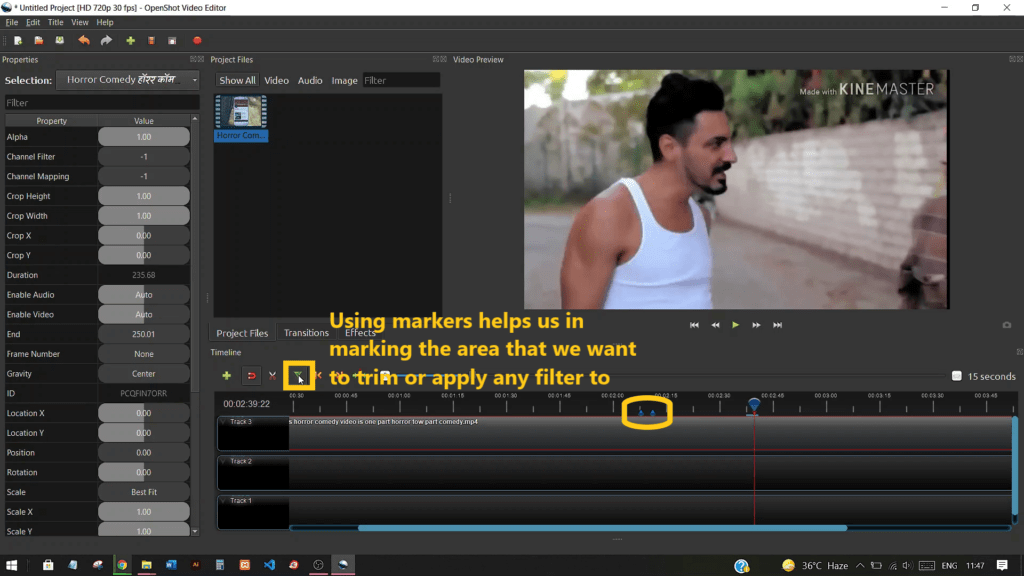Jump to end with the fast-forward-to-end button

point(776,324)
